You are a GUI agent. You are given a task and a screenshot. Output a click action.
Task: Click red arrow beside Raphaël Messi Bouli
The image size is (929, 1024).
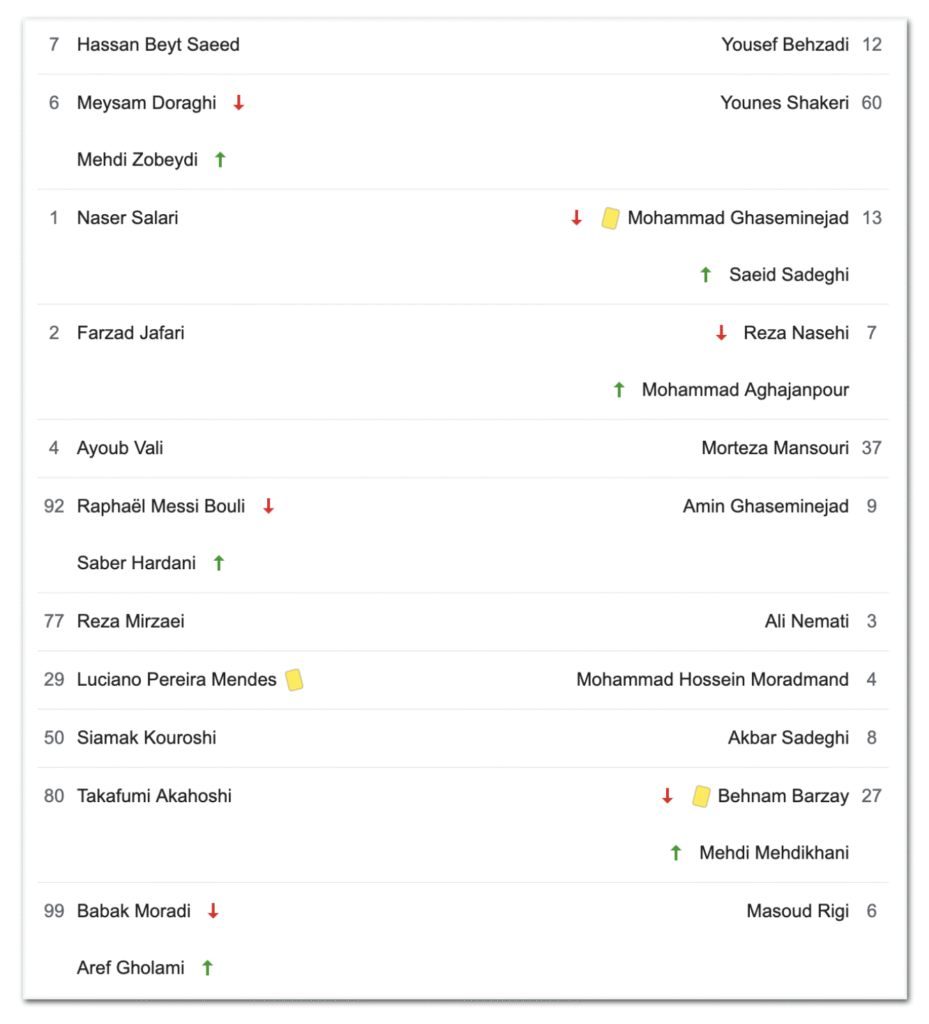[x=268, y=506]
